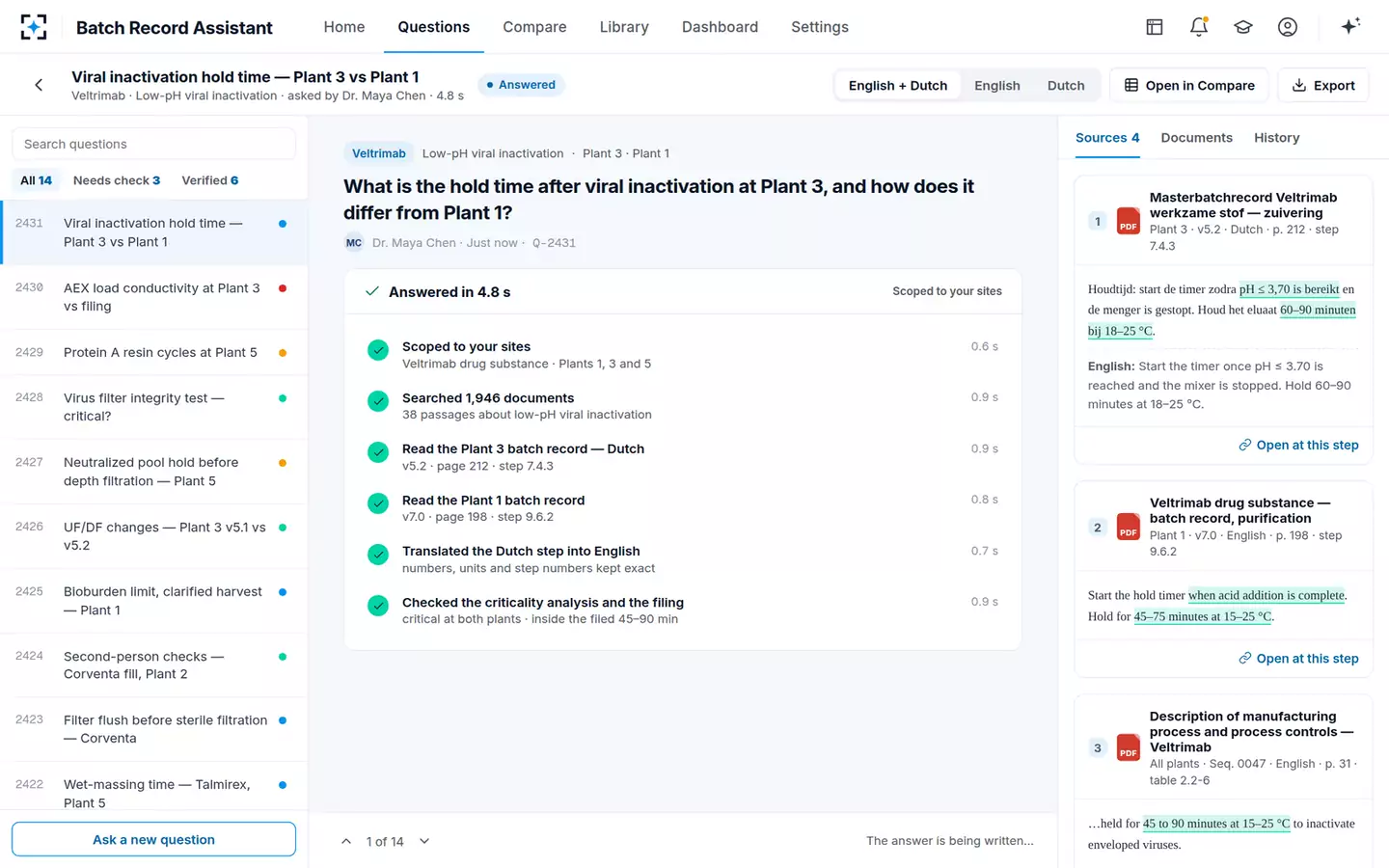Filter questions by All 14
1389x868 pixels.
point(37,180)
